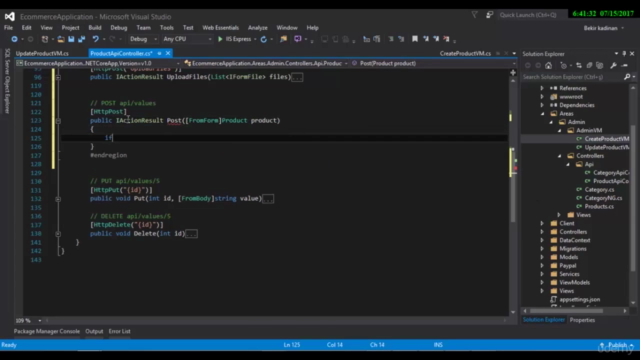This screenshot has width=640, height=360.
Task: Click Show All Files icon in Solution Explorer
Action: 600,65
